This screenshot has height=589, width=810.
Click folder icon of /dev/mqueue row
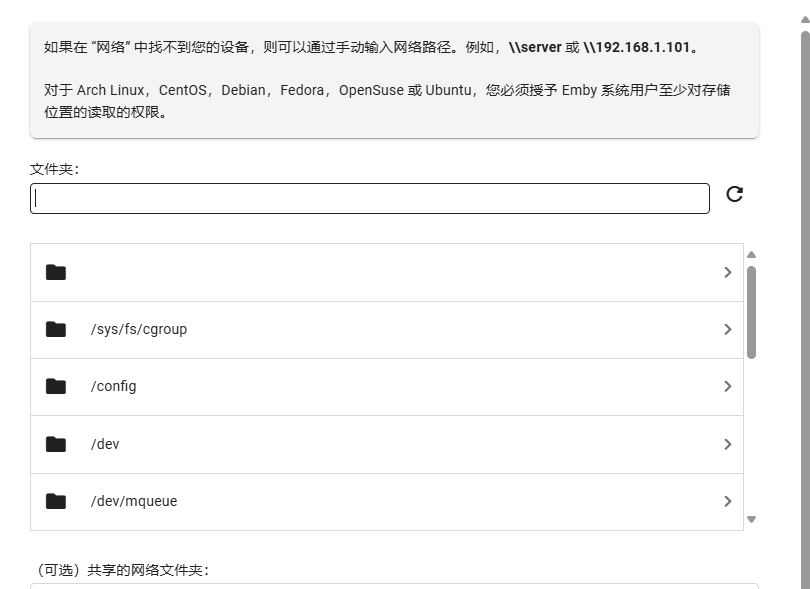56,501
